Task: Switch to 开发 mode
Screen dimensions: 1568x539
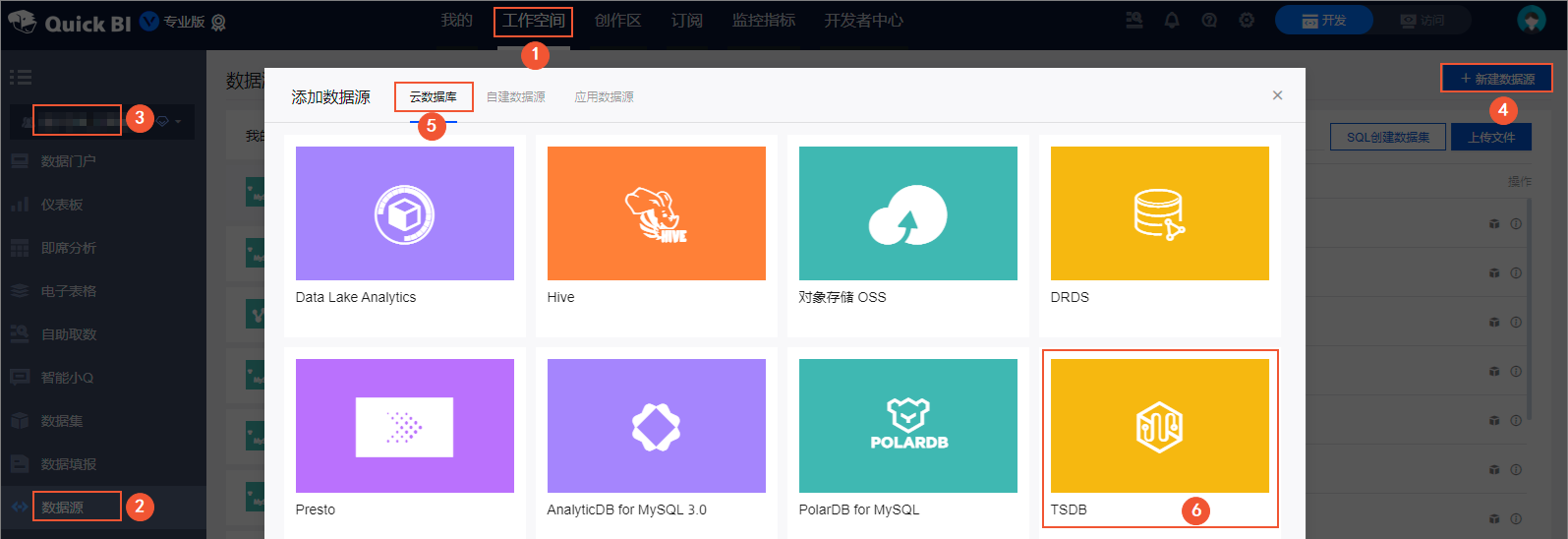Action: 1324,21
